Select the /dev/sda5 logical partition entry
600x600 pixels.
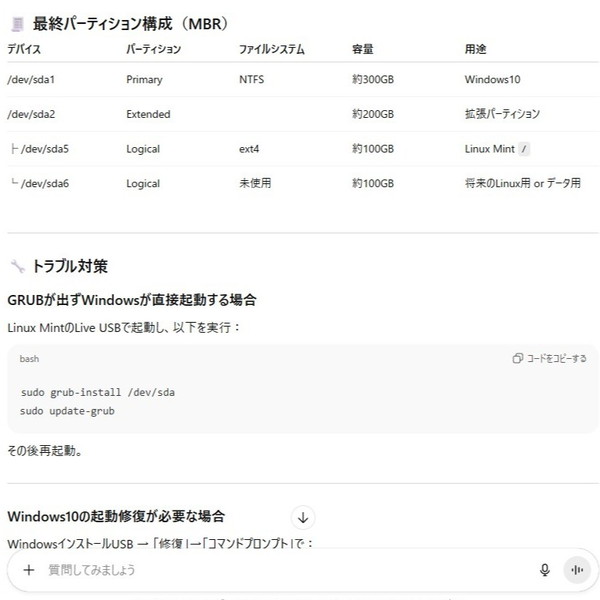tap(44, 149)
